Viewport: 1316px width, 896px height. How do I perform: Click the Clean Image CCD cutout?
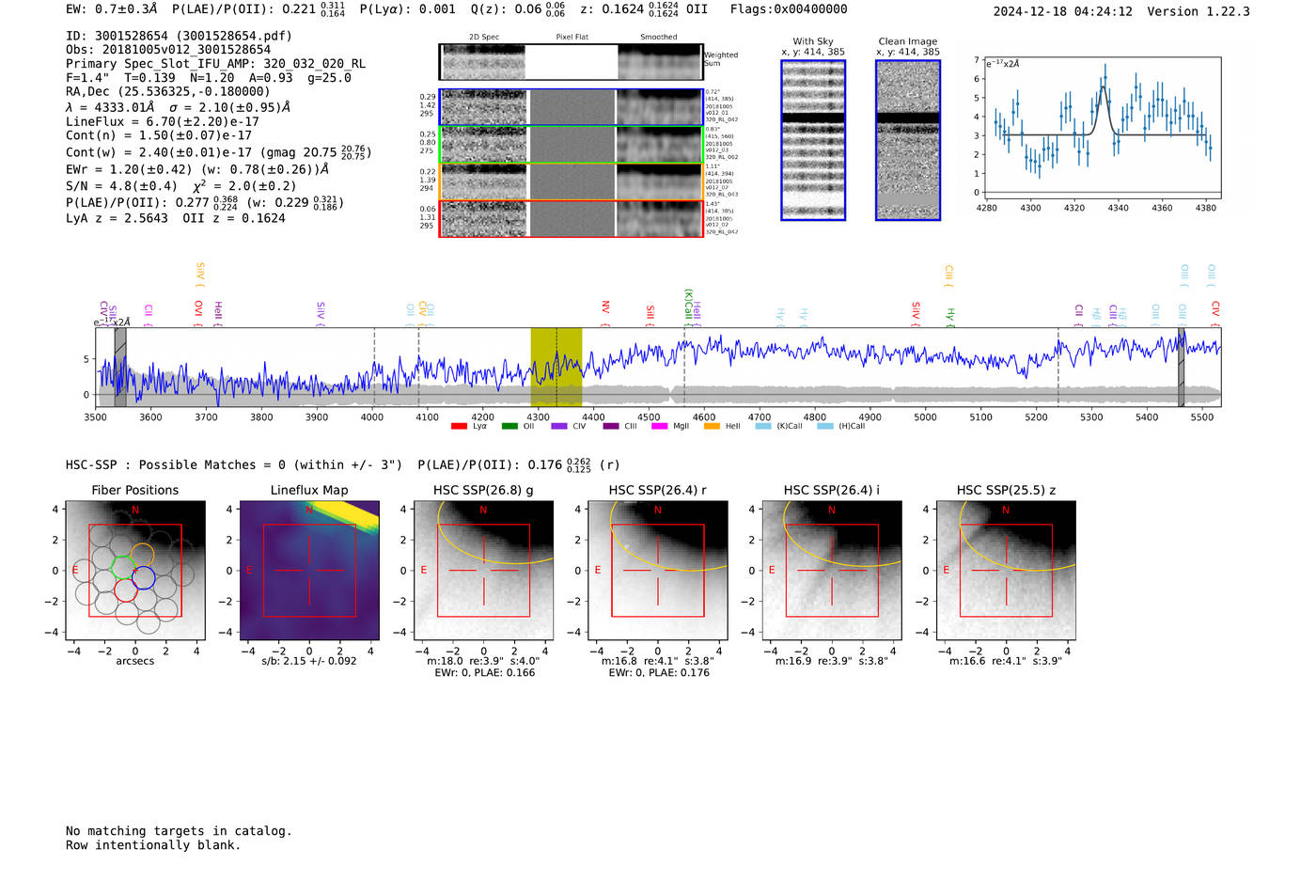(908, 140)
